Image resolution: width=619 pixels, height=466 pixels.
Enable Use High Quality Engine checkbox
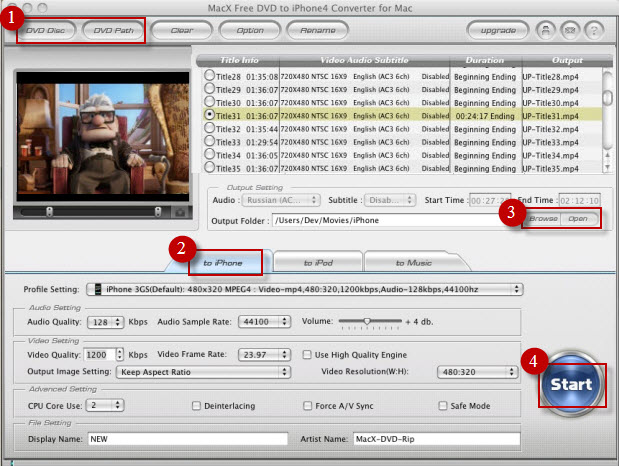(307, 355)
